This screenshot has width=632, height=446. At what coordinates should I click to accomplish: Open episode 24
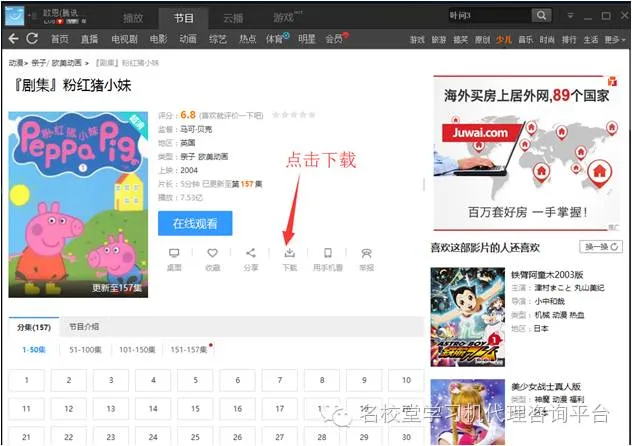(153, 437)
